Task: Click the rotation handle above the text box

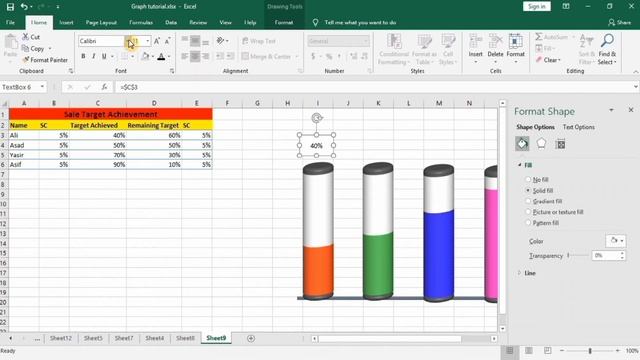Action: pyautogui.click(x=317, y=118)
